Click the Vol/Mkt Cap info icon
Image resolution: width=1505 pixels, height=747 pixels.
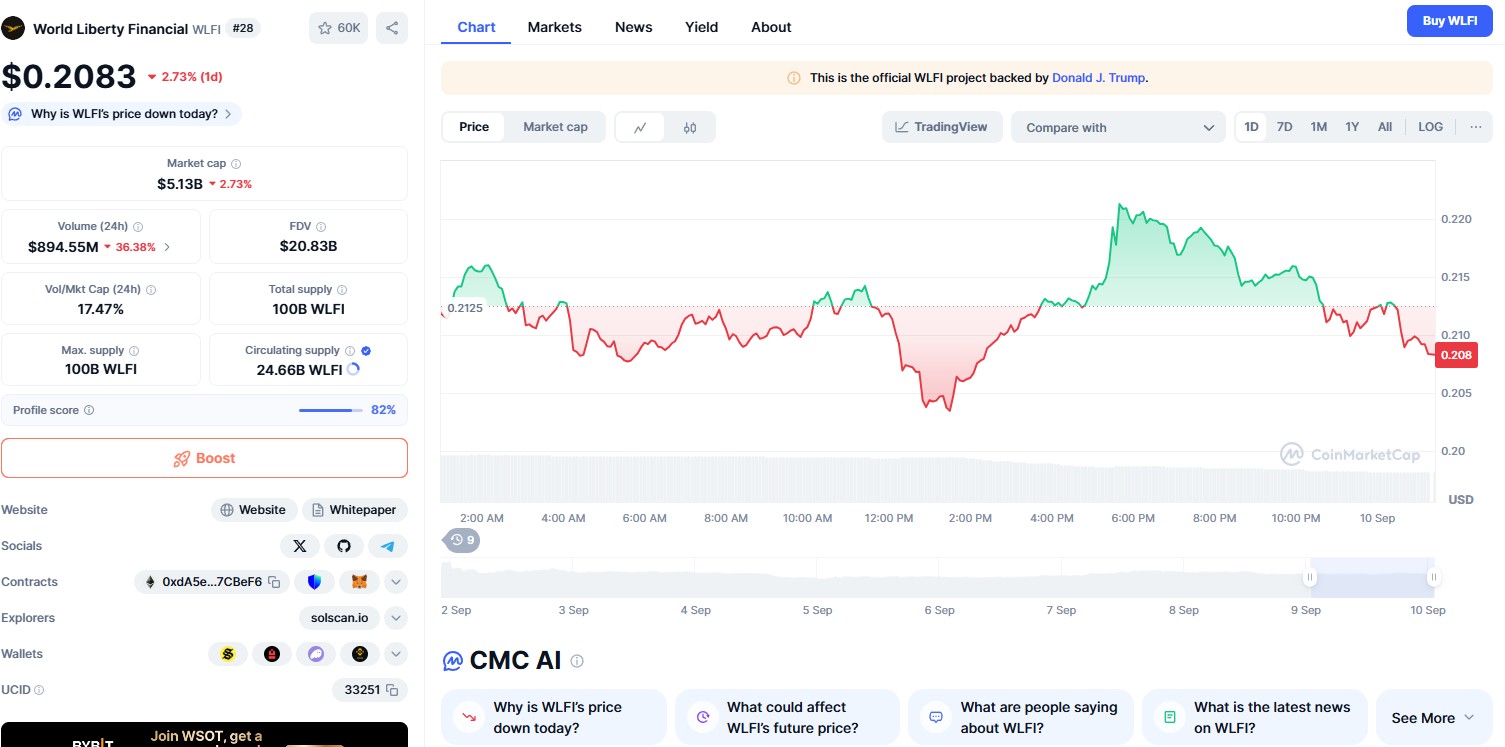[x=151, y=290]
